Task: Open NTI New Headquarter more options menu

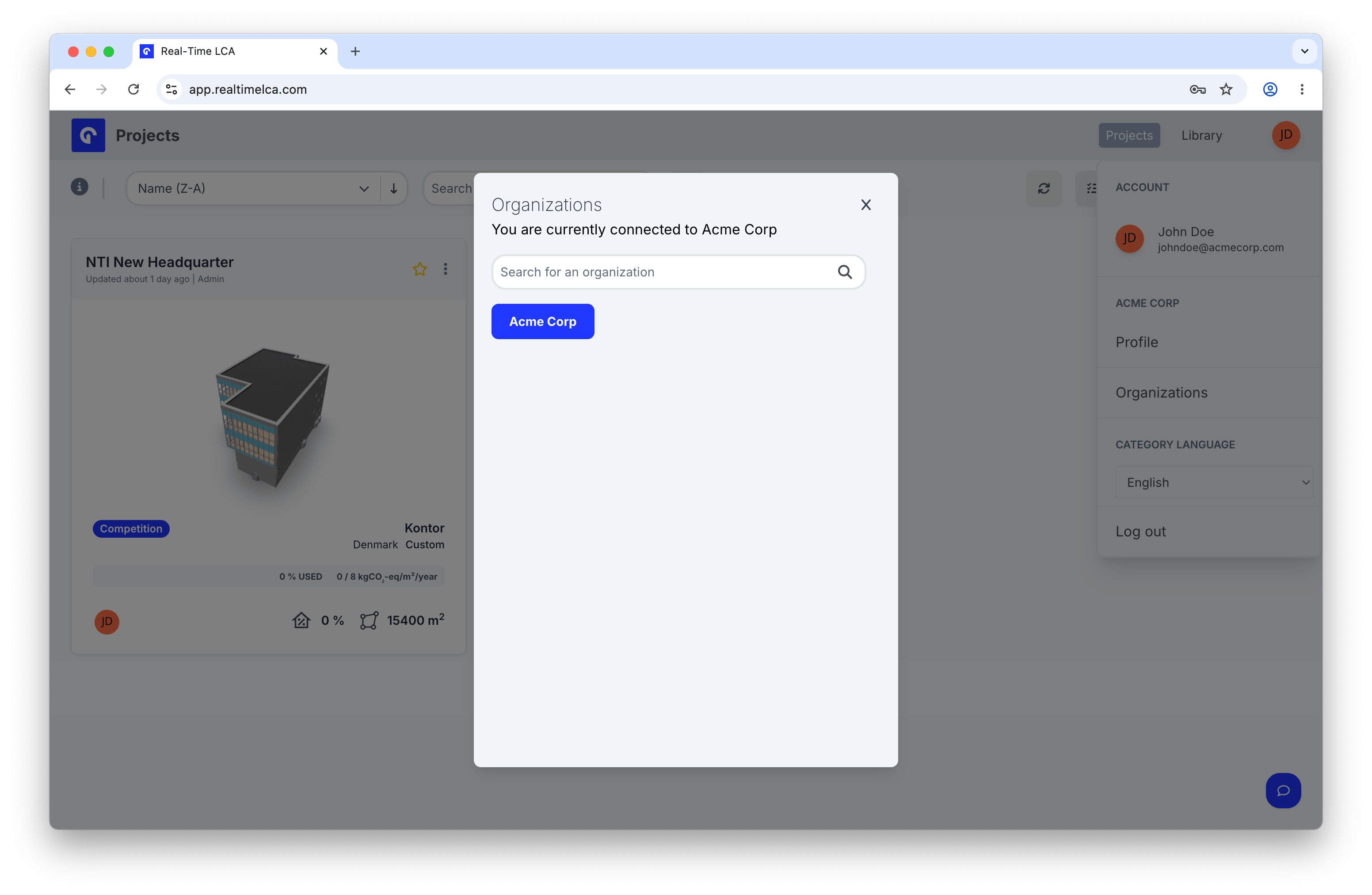Action: point(445,269)
